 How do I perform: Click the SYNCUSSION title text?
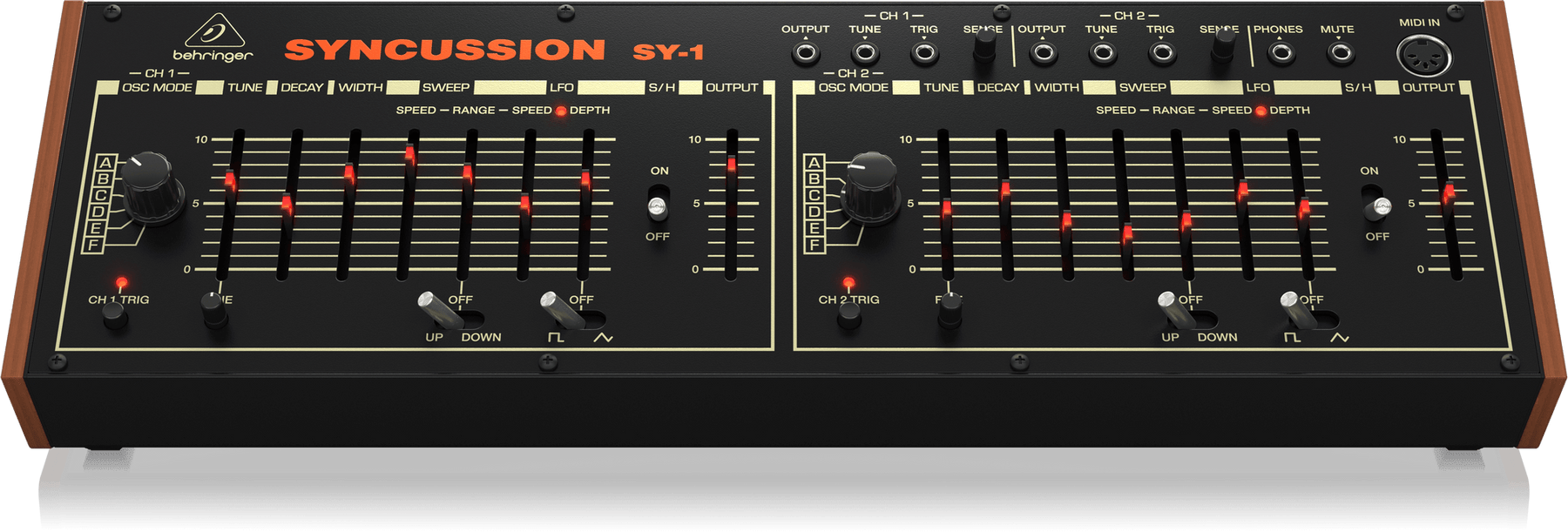(445, 50)
